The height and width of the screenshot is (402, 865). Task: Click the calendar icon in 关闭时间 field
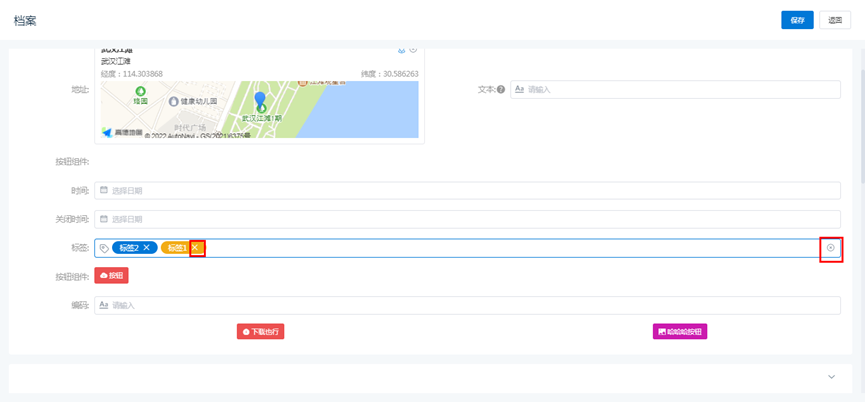104,219
